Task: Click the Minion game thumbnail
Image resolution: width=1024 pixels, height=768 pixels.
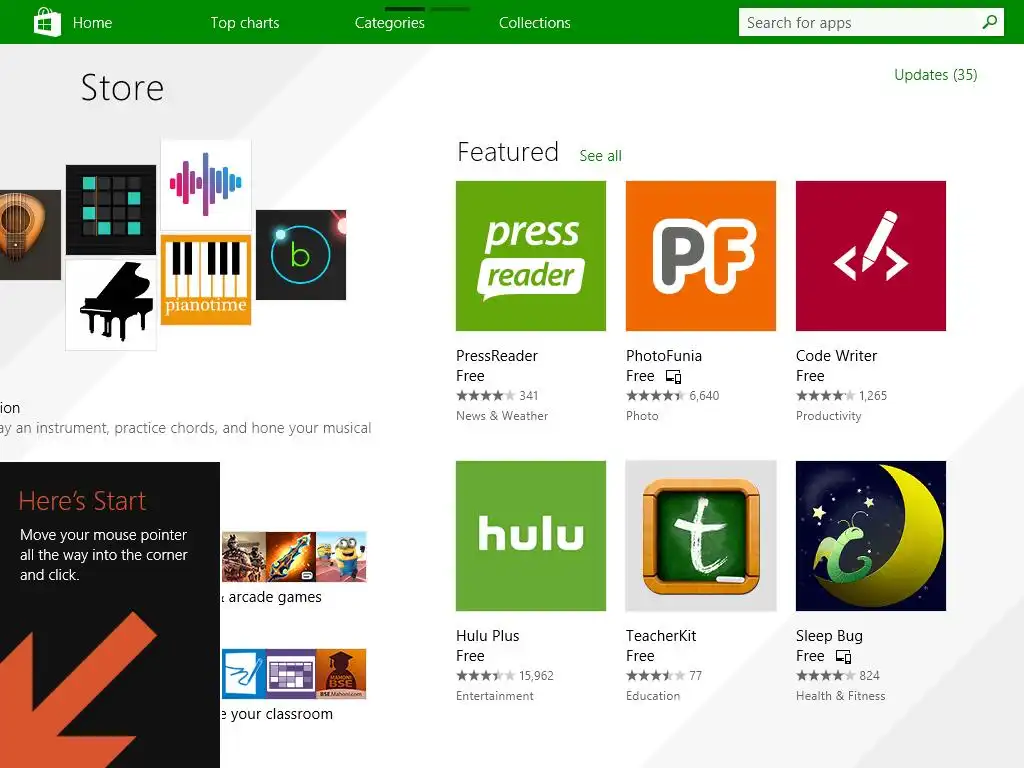Action: pyautogui.click(x=341, y=557)
